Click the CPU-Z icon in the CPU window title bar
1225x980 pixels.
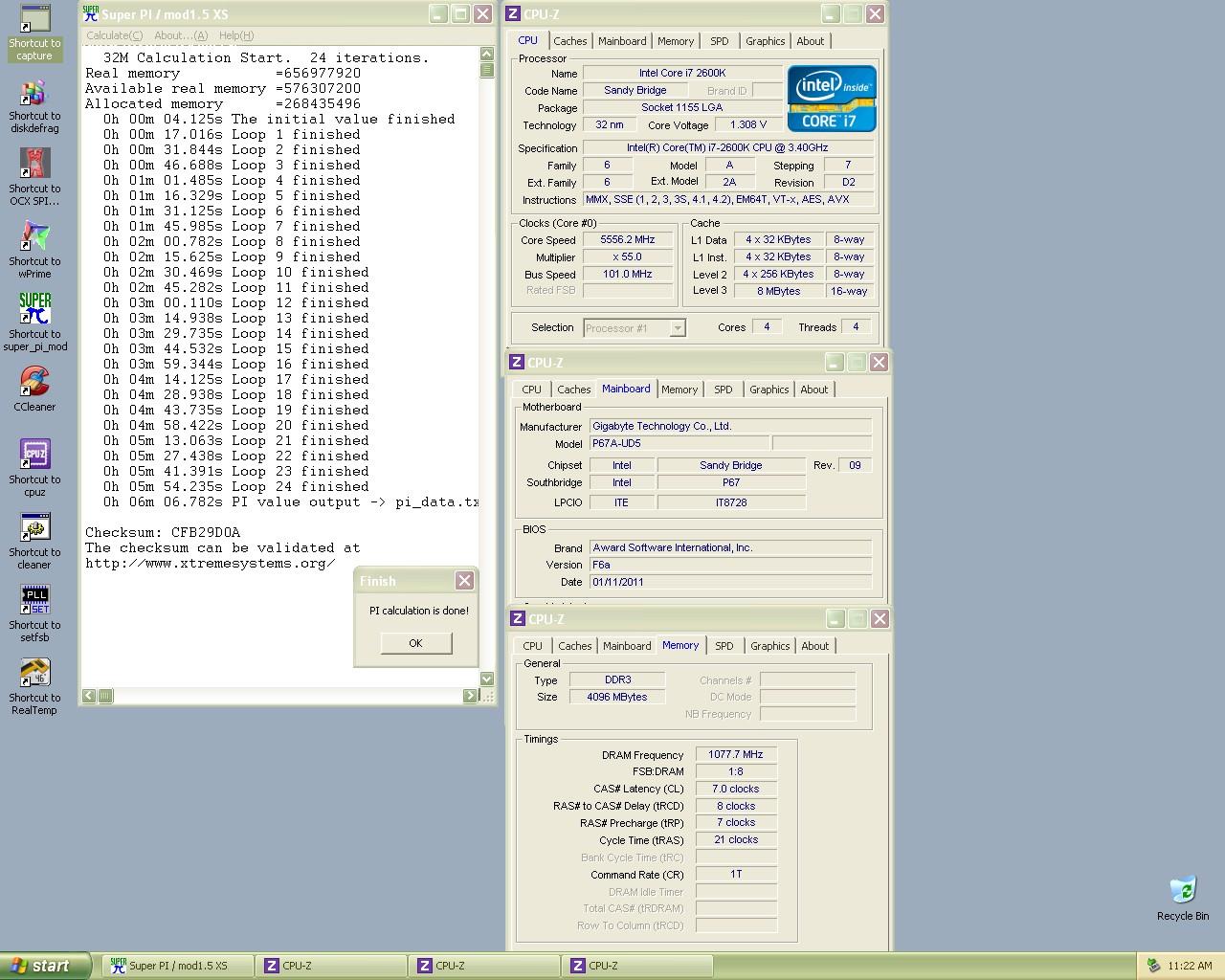click(x=514, y=13)
